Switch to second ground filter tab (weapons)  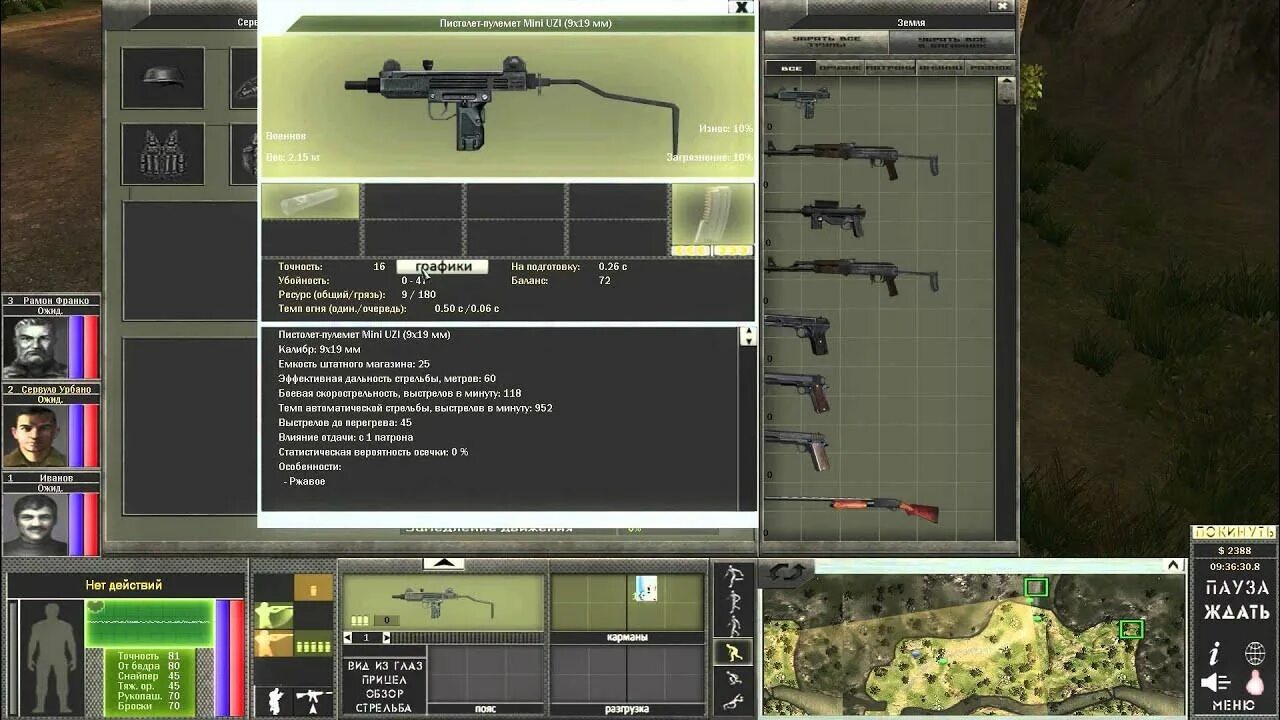tap(840, 68)
